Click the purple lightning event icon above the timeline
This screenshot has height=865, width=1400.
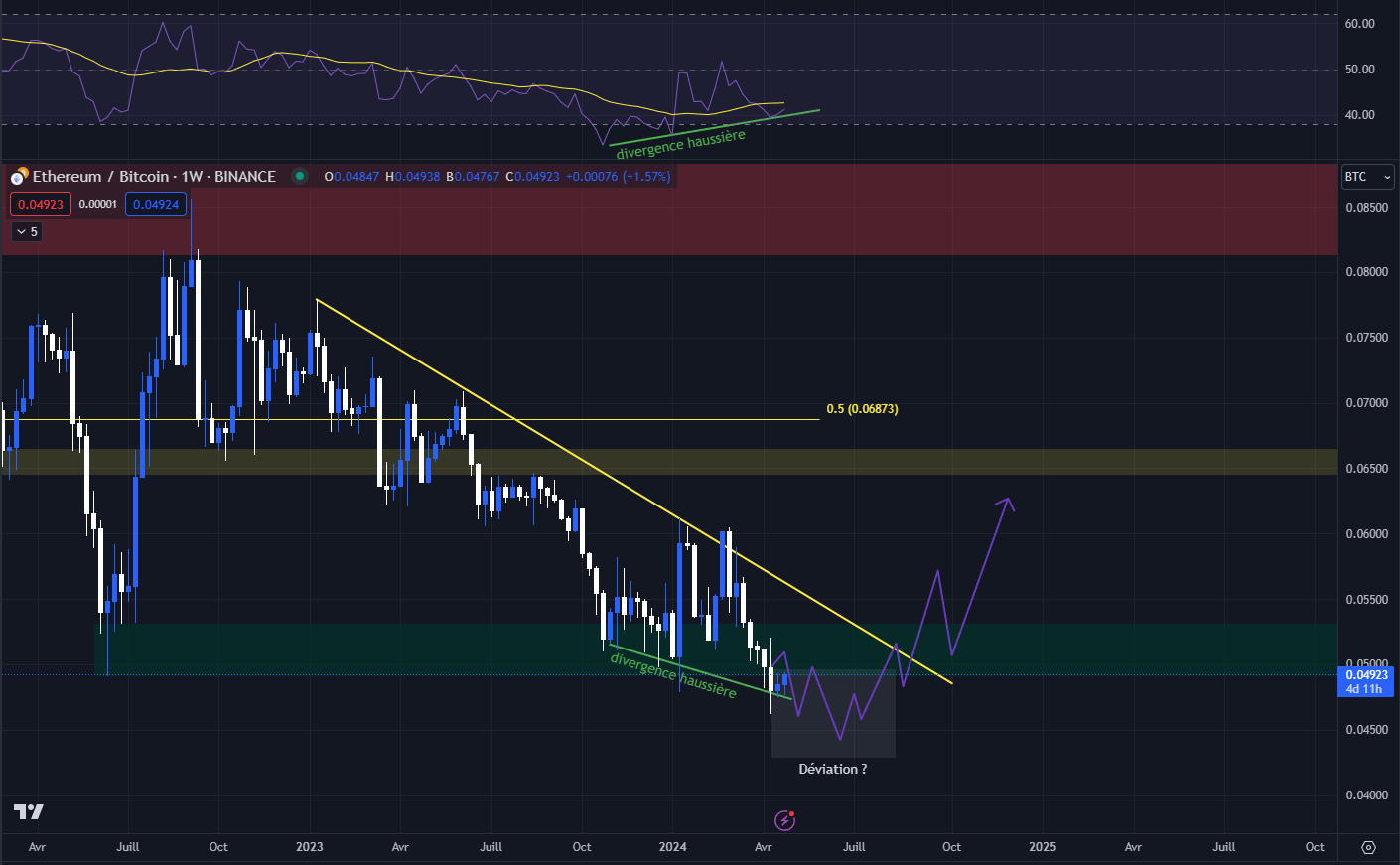click(785, 819)
